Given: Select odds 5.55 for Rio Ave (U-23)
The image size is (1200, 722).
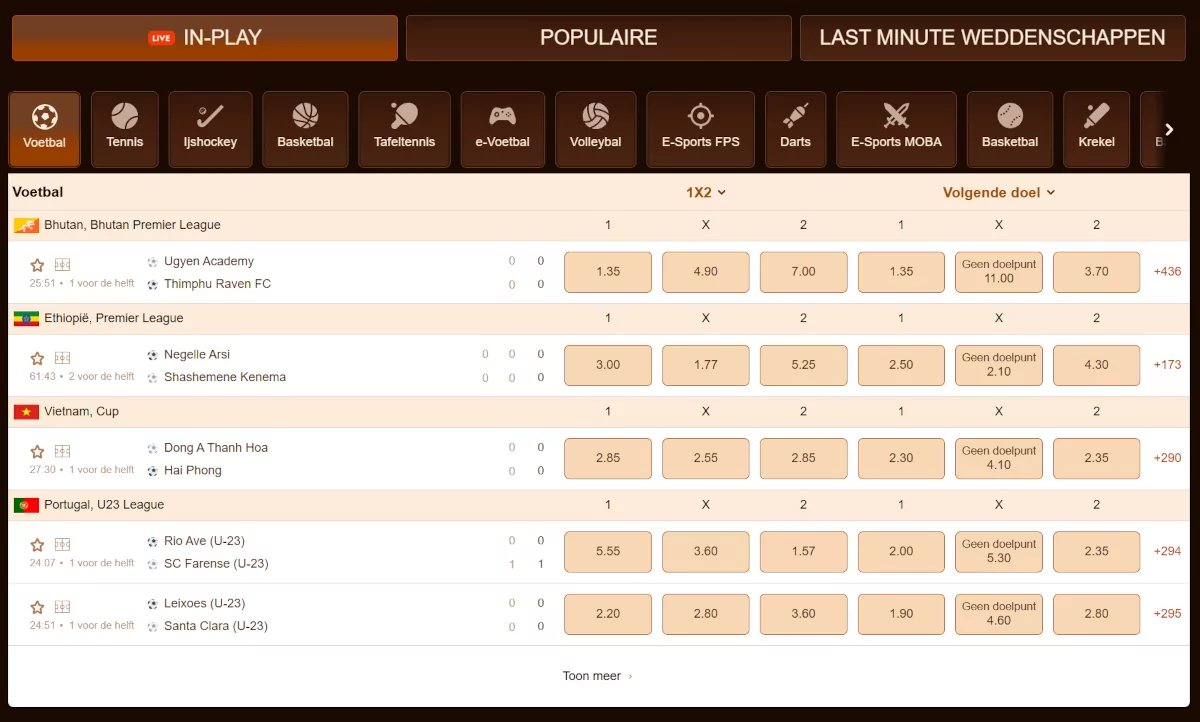Looking at the screenshot, I should (x=608, y=551).
